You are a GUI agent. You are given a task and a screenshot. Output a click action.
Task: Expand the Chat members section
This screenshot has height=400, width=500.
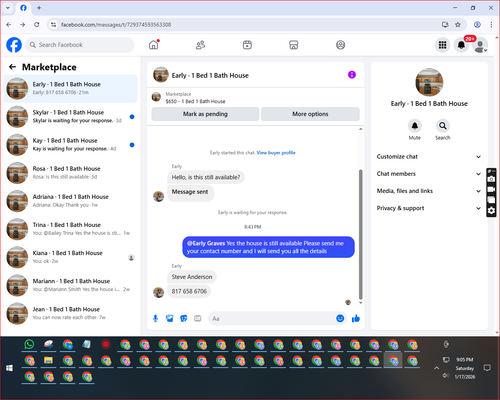(429, 174)
